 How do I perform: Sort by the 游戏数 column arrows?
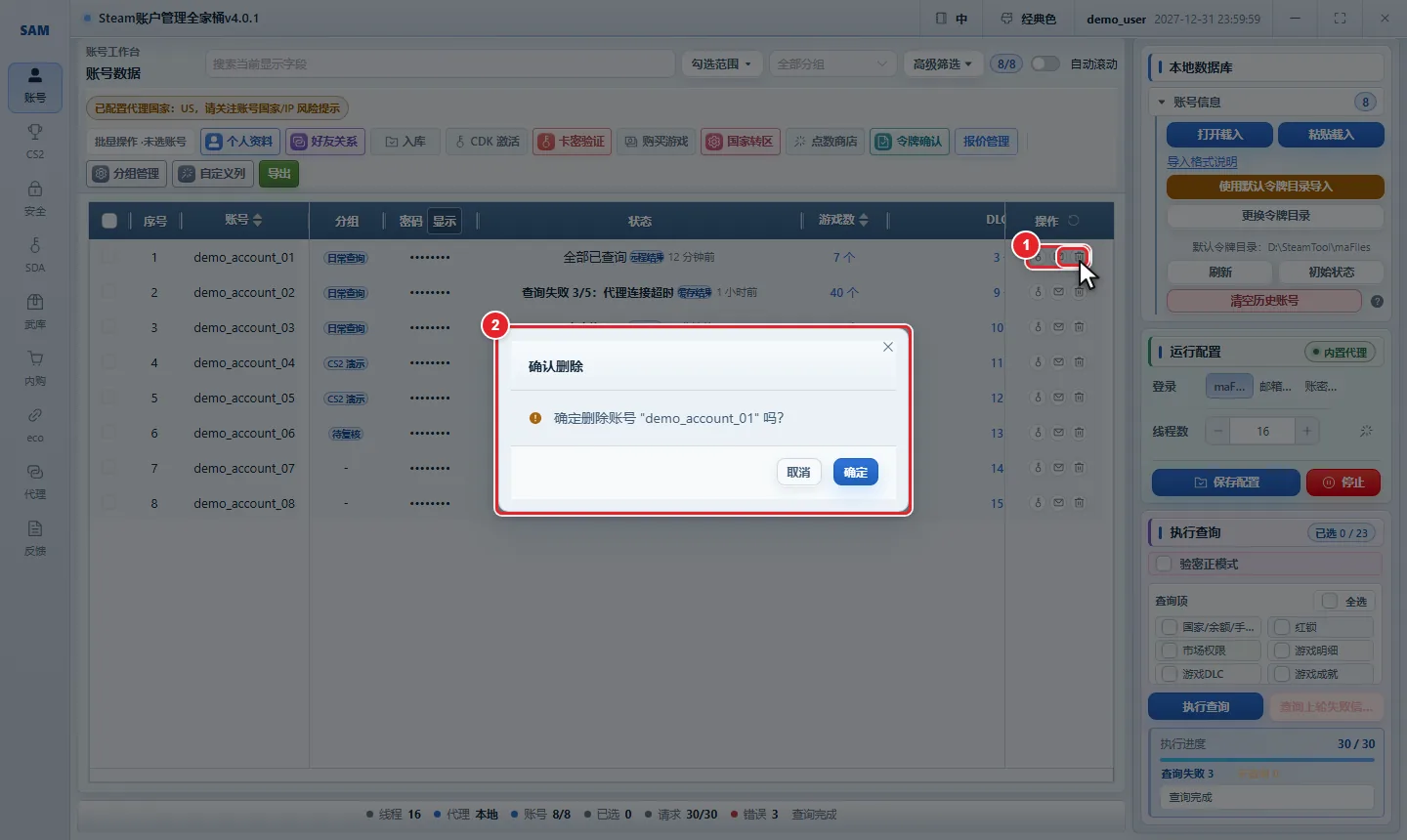864,221
